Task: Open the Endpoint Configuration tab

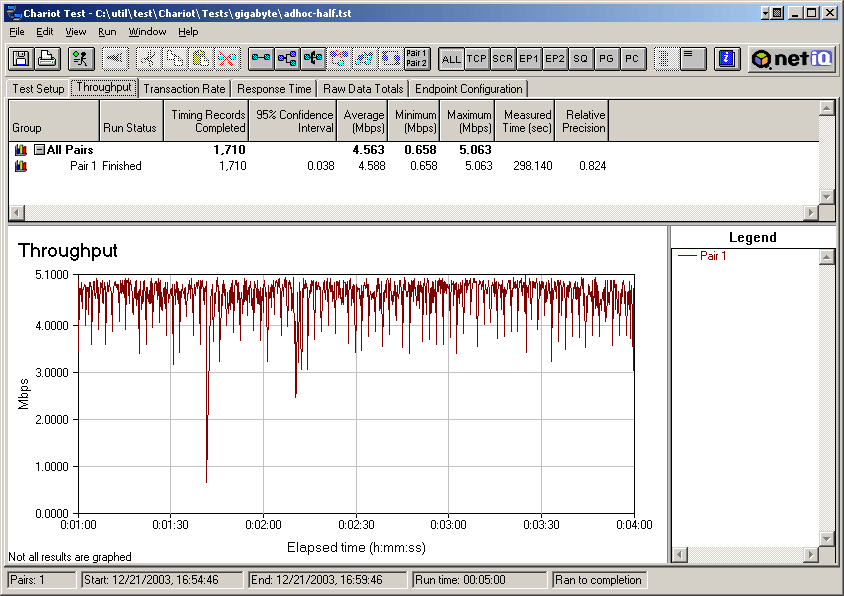Action: [x=469, y=89]
